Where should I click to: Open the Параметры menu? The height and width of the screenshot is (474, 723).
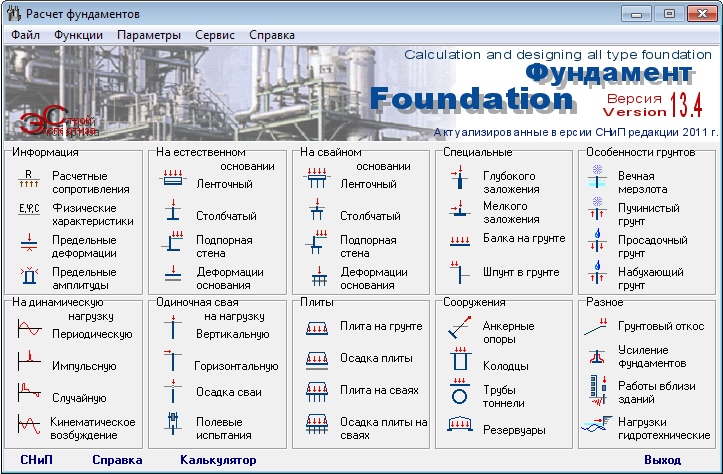(x=148, y=36)
